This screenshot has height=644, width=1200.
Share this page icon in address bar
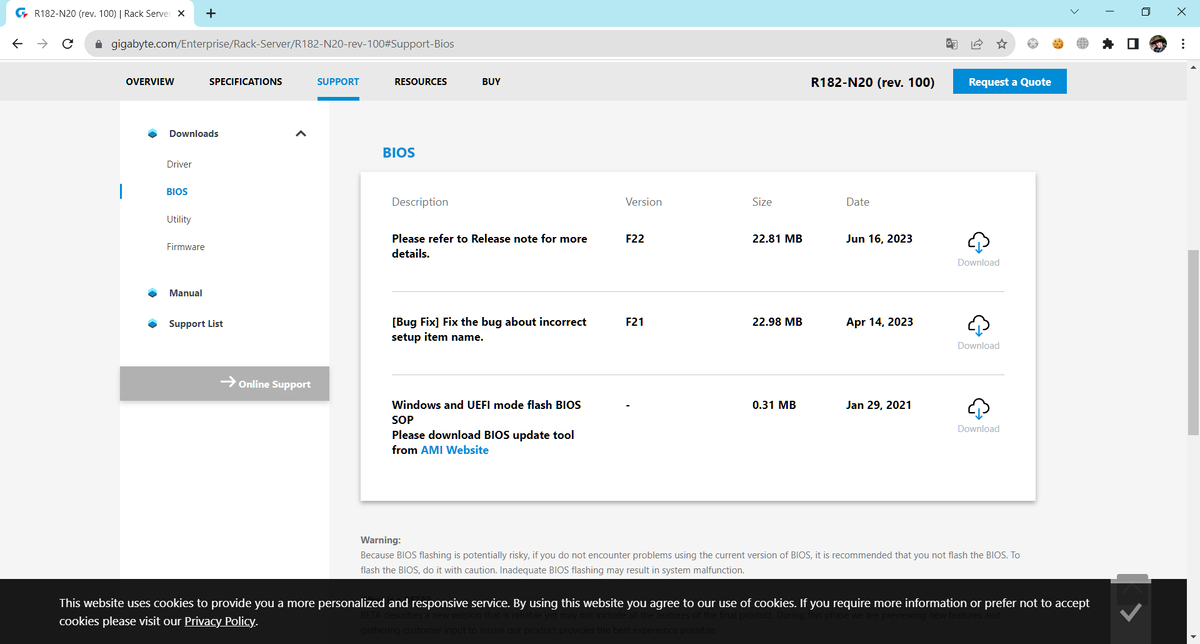(976, 44)
